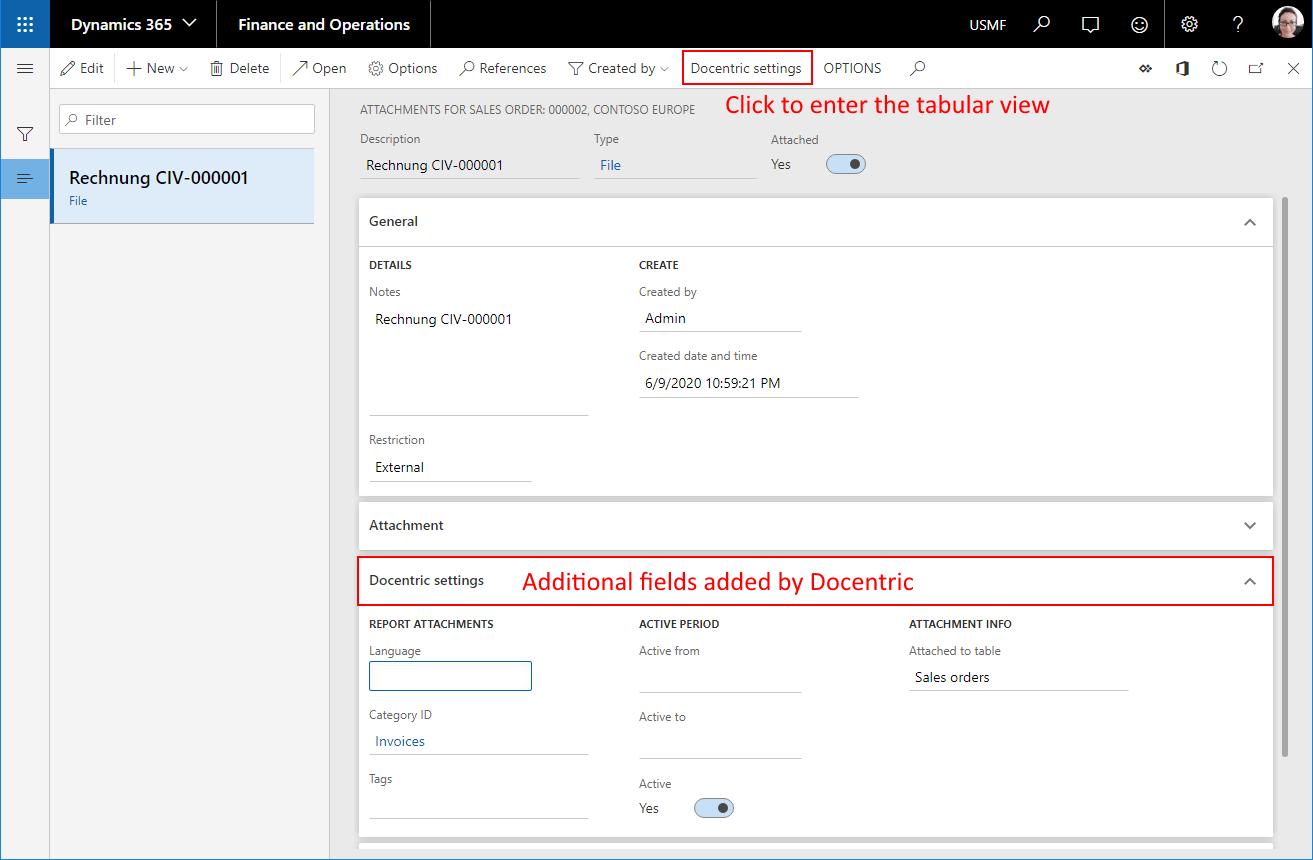The width and height of the screenshot is (1313, 860).
Task: Open the messages chat icon
Action: click(x=1091, y=24)
